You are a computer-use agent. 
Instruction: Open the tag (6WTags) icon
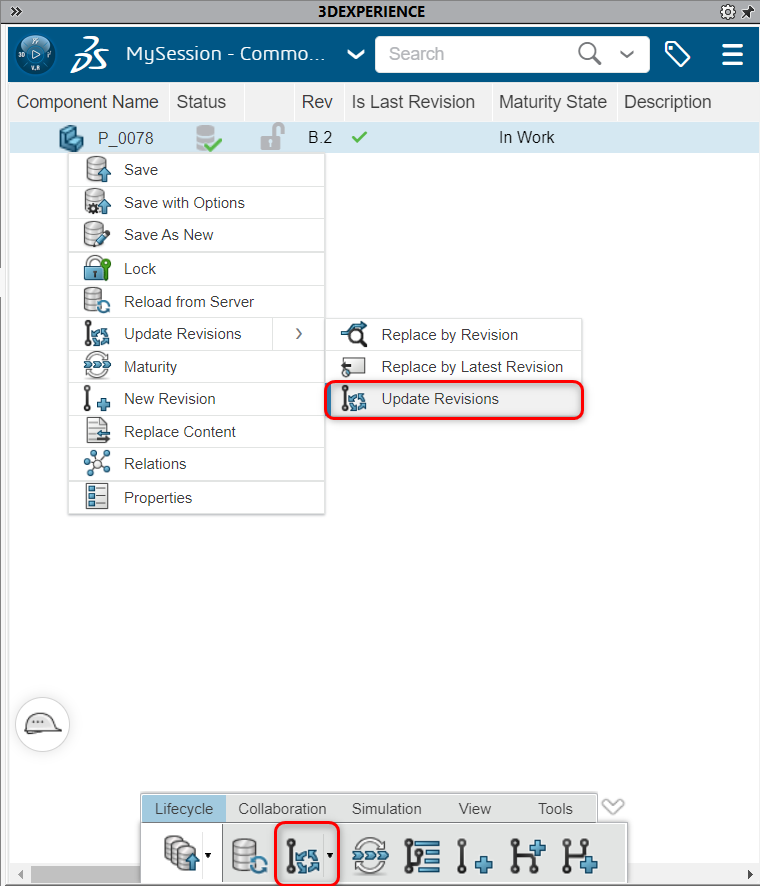pyautogui.click(x=677, y=54)
